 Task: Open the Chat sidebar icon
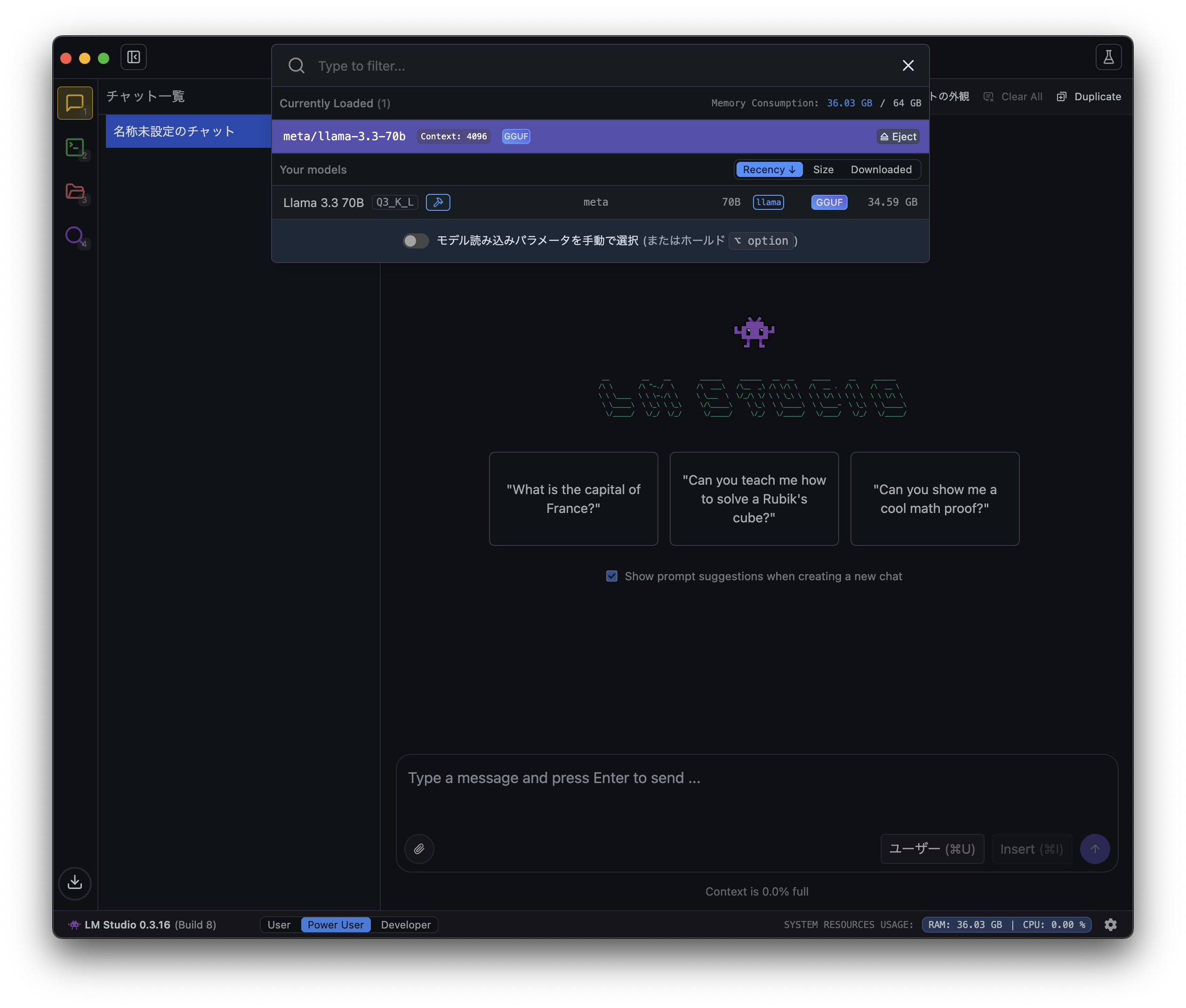pos(74,103)
